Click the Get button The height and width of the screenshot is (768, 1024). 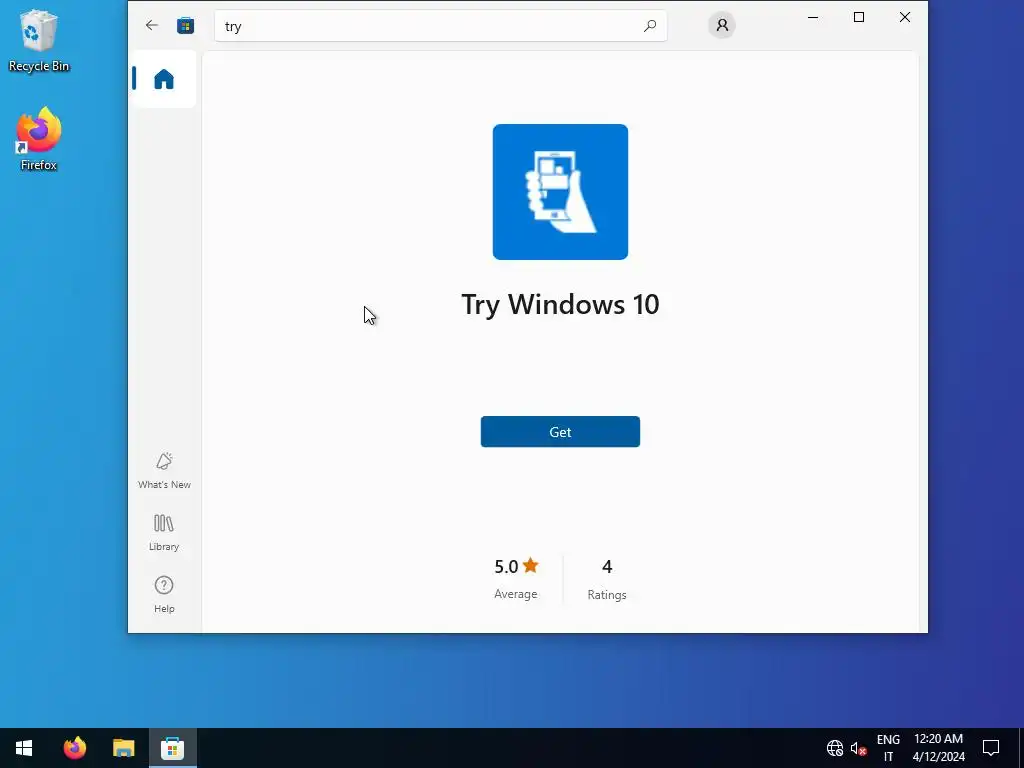click(x=560, y=432)
